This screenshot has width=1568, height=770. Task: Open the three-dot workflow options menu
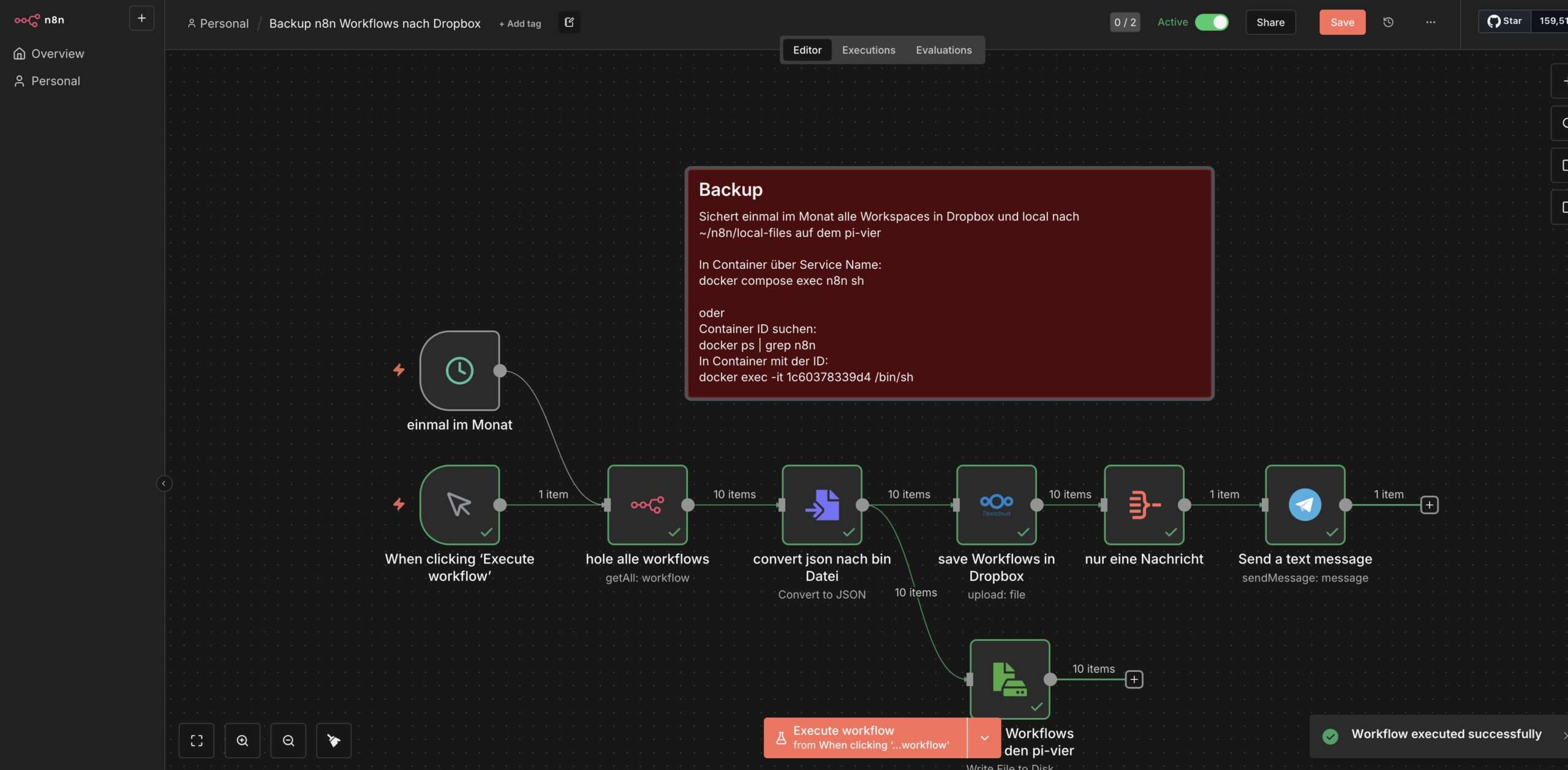1430,22
